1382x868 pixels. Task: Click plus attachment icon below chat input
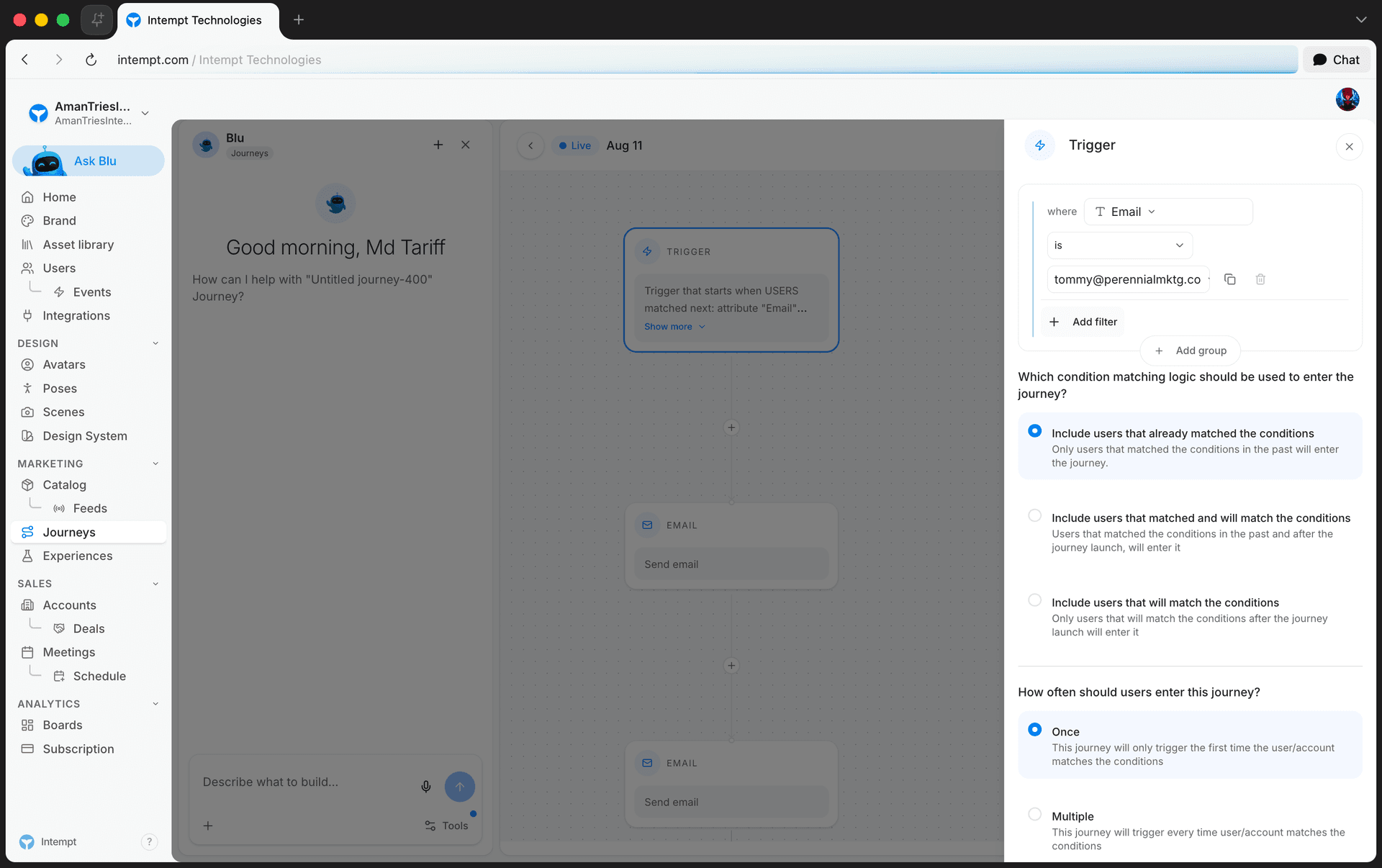[x=208, y=826]
